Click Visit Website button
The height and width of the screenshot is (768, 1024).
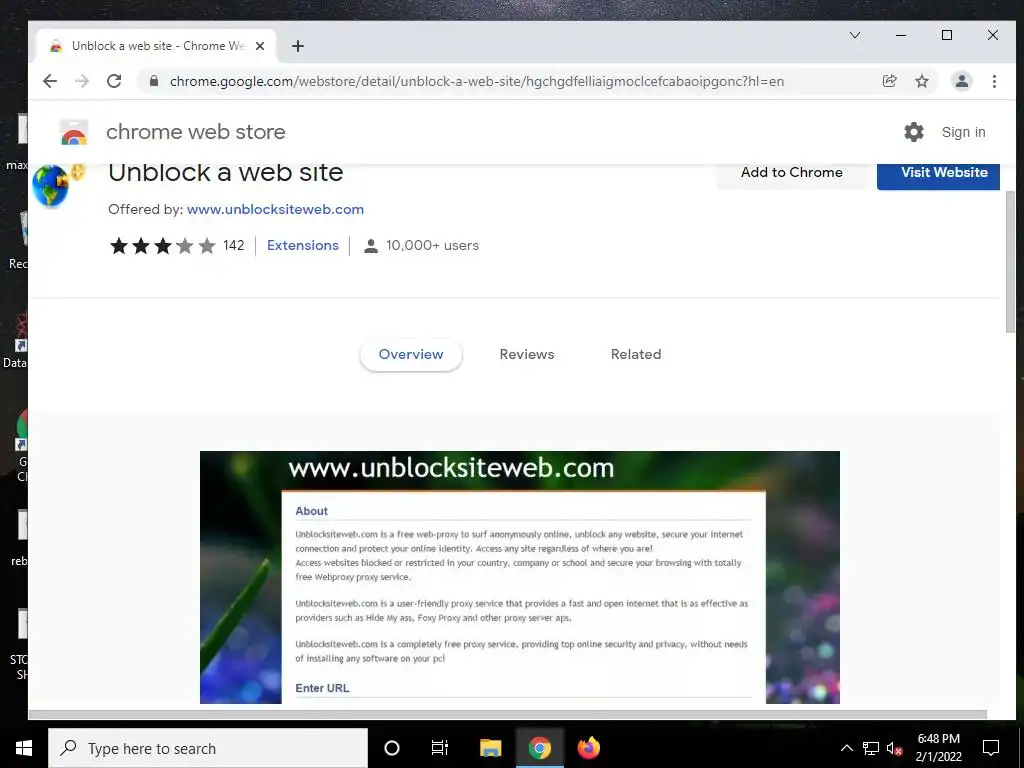tap(938, 174)
